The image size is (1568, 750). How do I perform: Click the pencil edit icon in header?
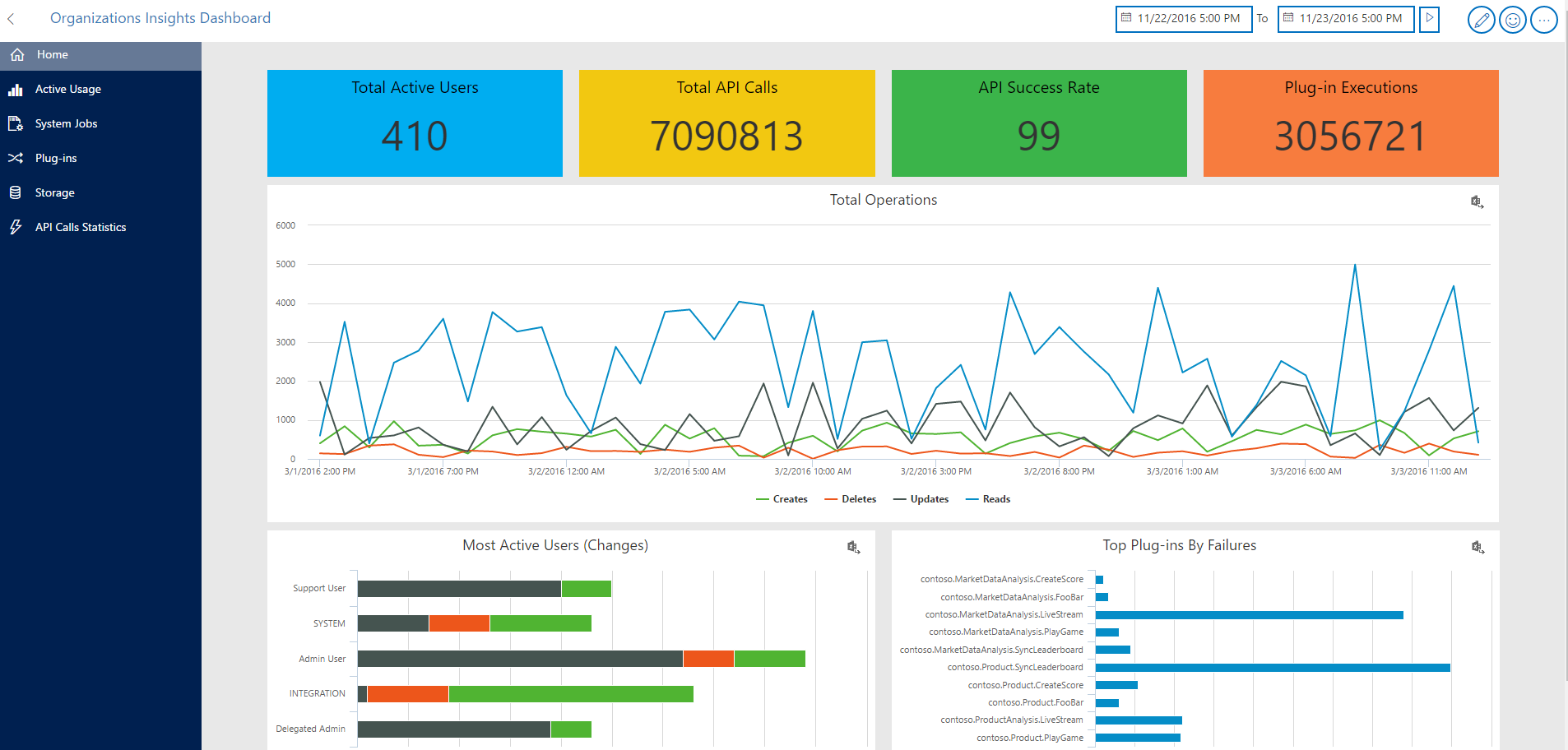pos(1481,19)
